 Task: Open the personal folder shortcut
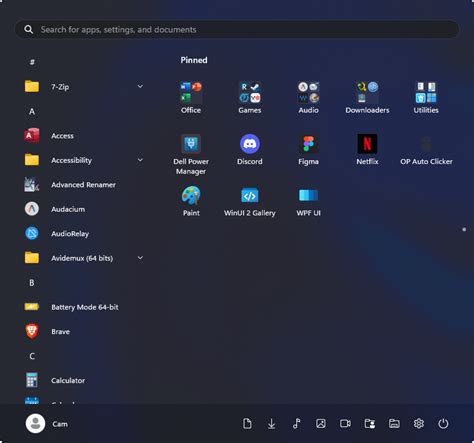[370, 424]
